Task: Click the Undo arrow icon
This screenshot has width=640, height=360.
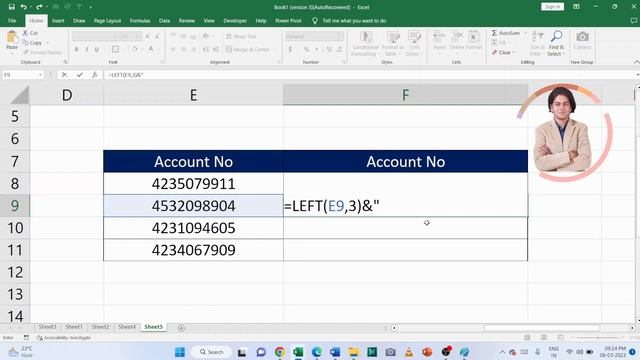Action: pos(23,7)
